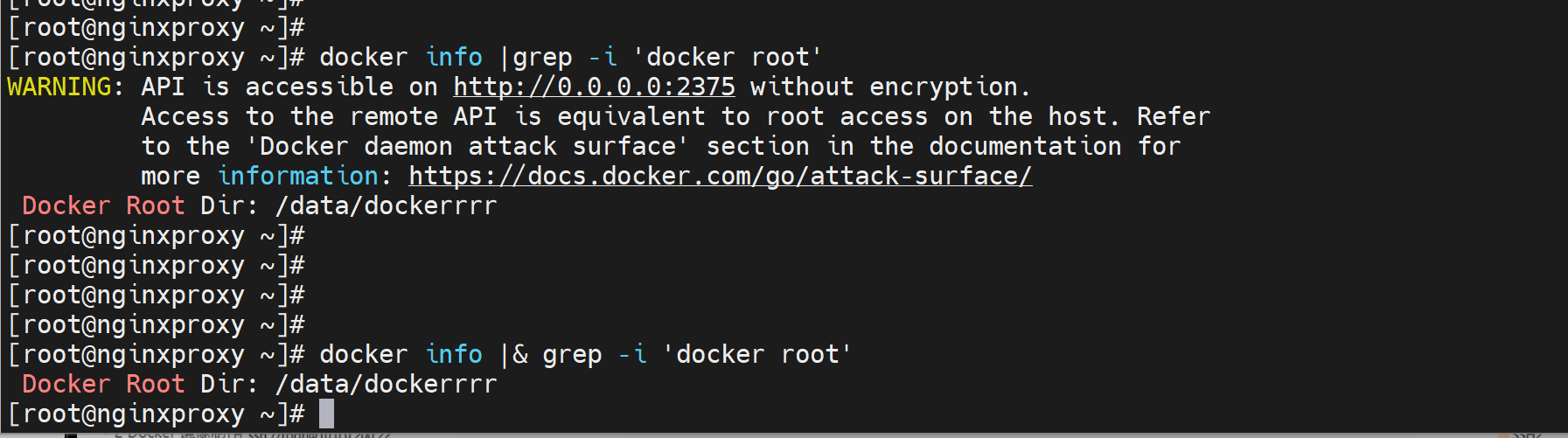This screenshot has width=1568, height=438.
Task: Click the word "encryption." in the warning
Action: point(950,87)
